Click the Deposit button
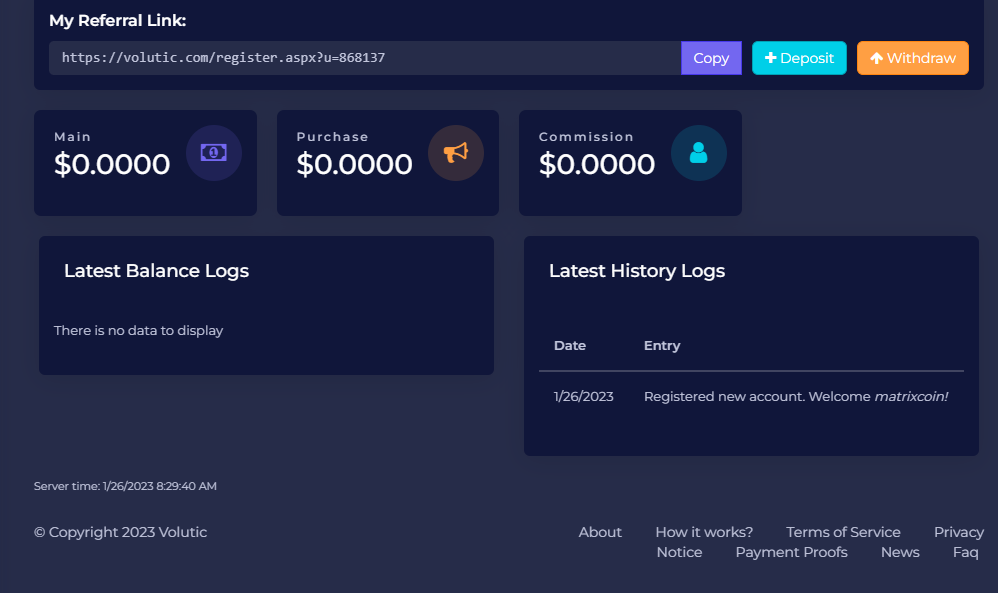998x593 pixels. click(x=799, y=58)
